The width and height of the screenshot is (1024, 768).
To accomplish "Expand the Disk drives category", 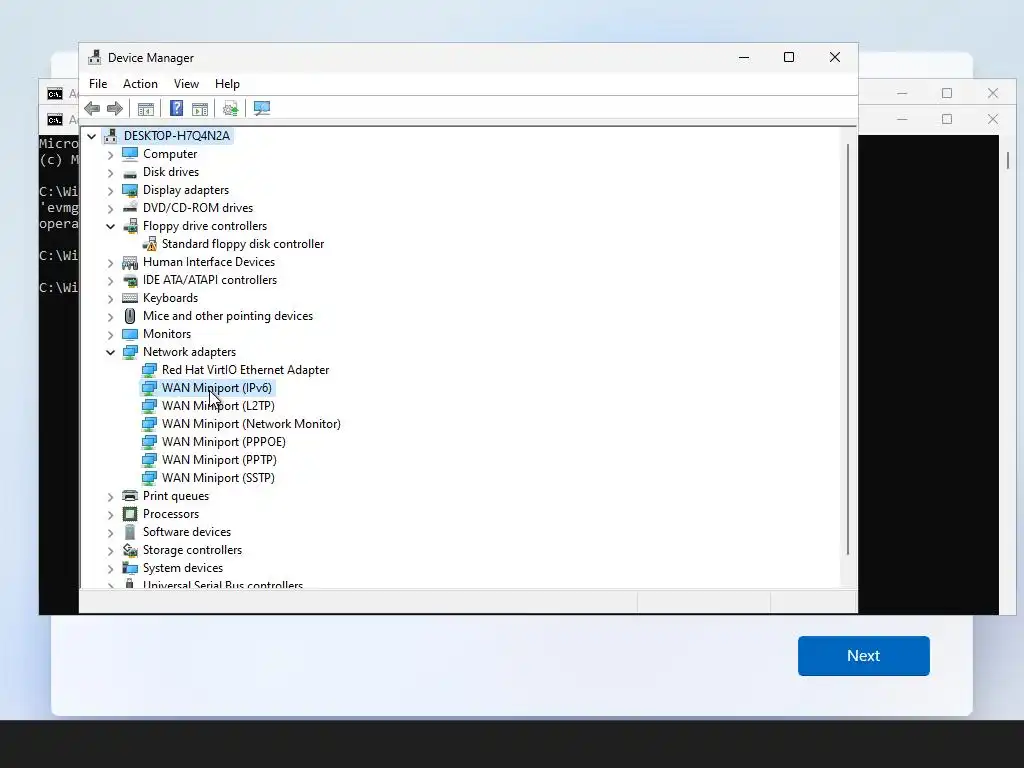I will click(110, 173).
